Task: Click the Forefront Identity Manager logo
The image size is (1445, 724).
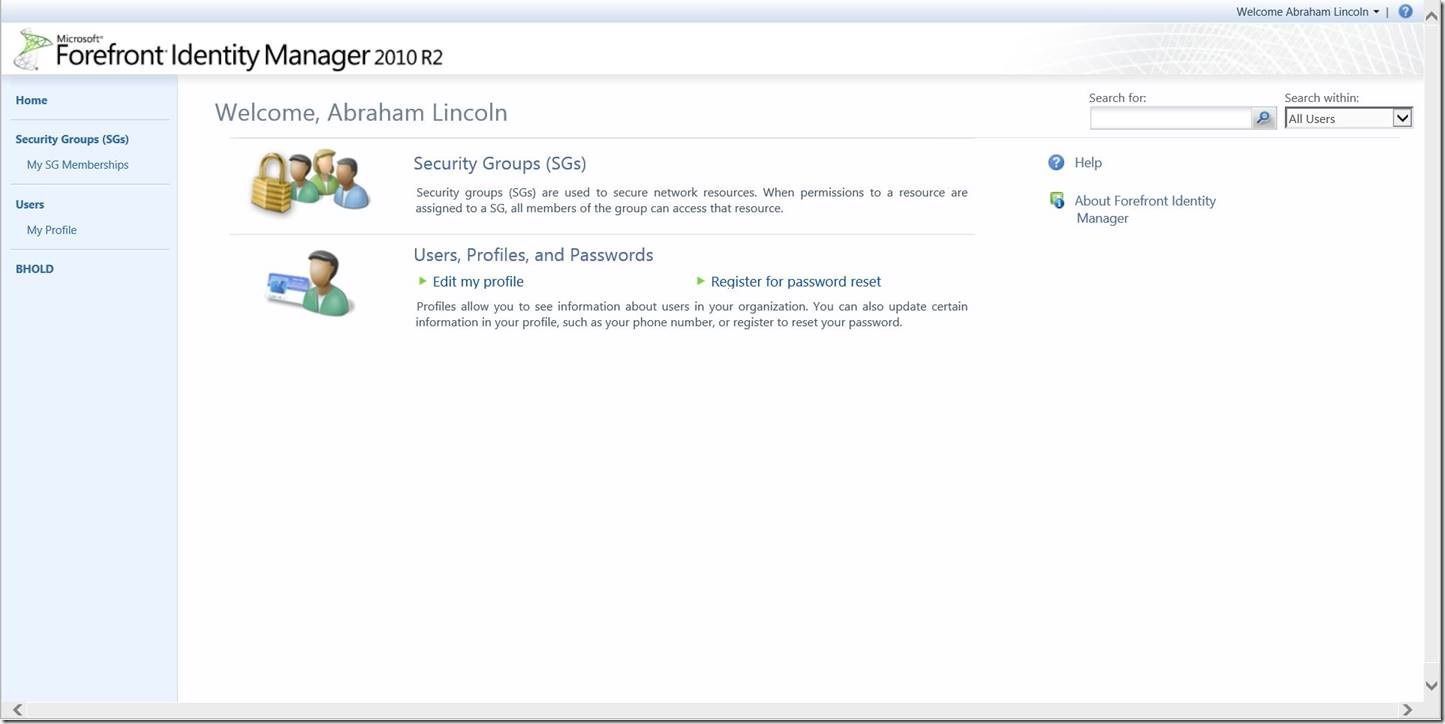Action: pyautogui.click(x=229, y=50)
